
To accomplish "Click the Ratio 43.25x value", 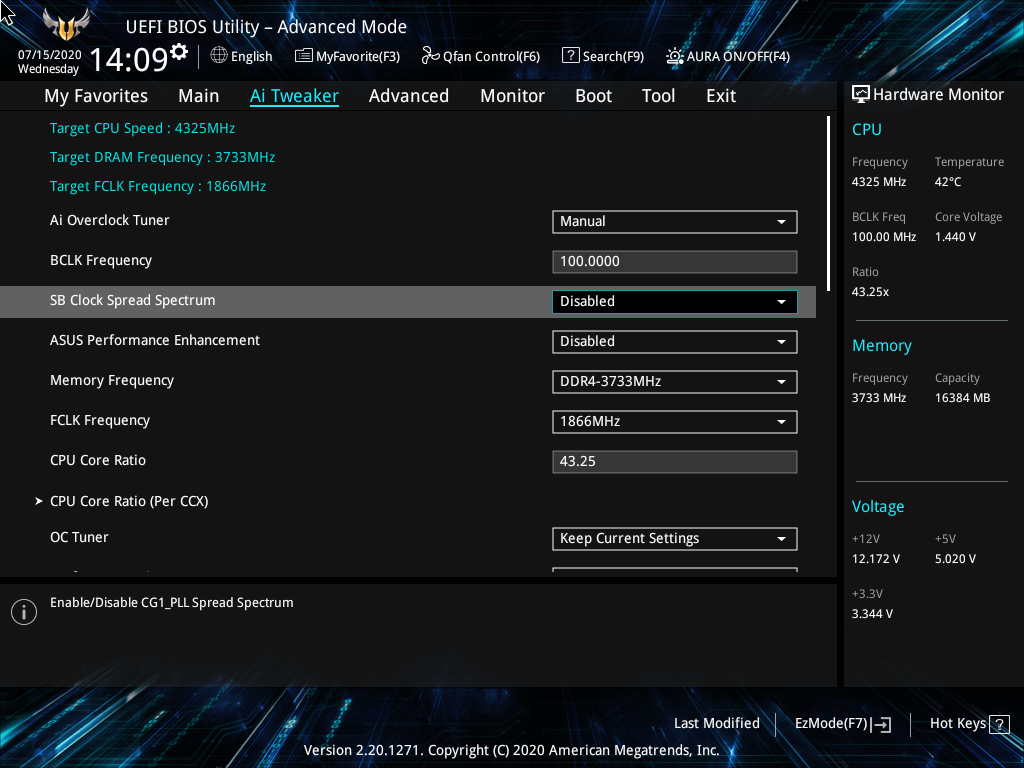I will (870, 292).
